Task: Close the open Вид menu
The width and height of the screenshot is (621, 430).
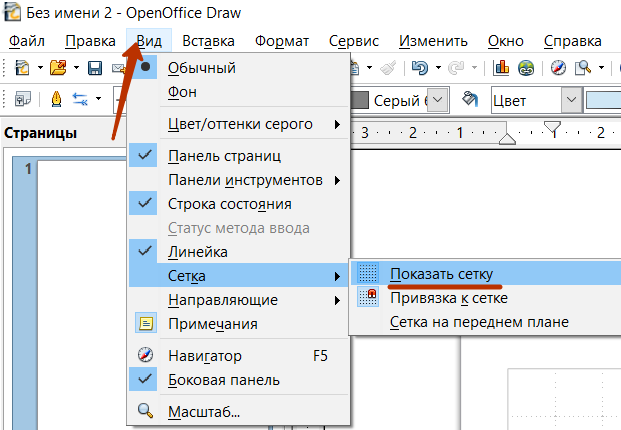Action: click(x=149, y=41)
